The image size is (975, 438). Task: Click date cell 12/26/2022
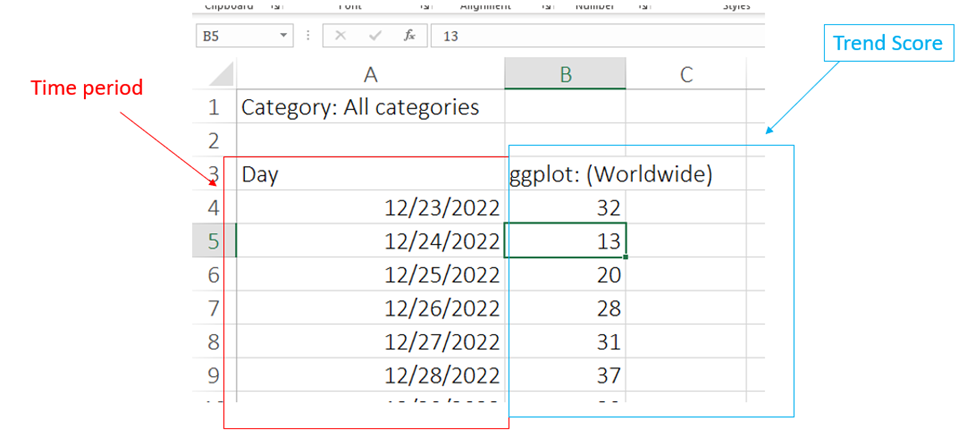tap(371, 307)
